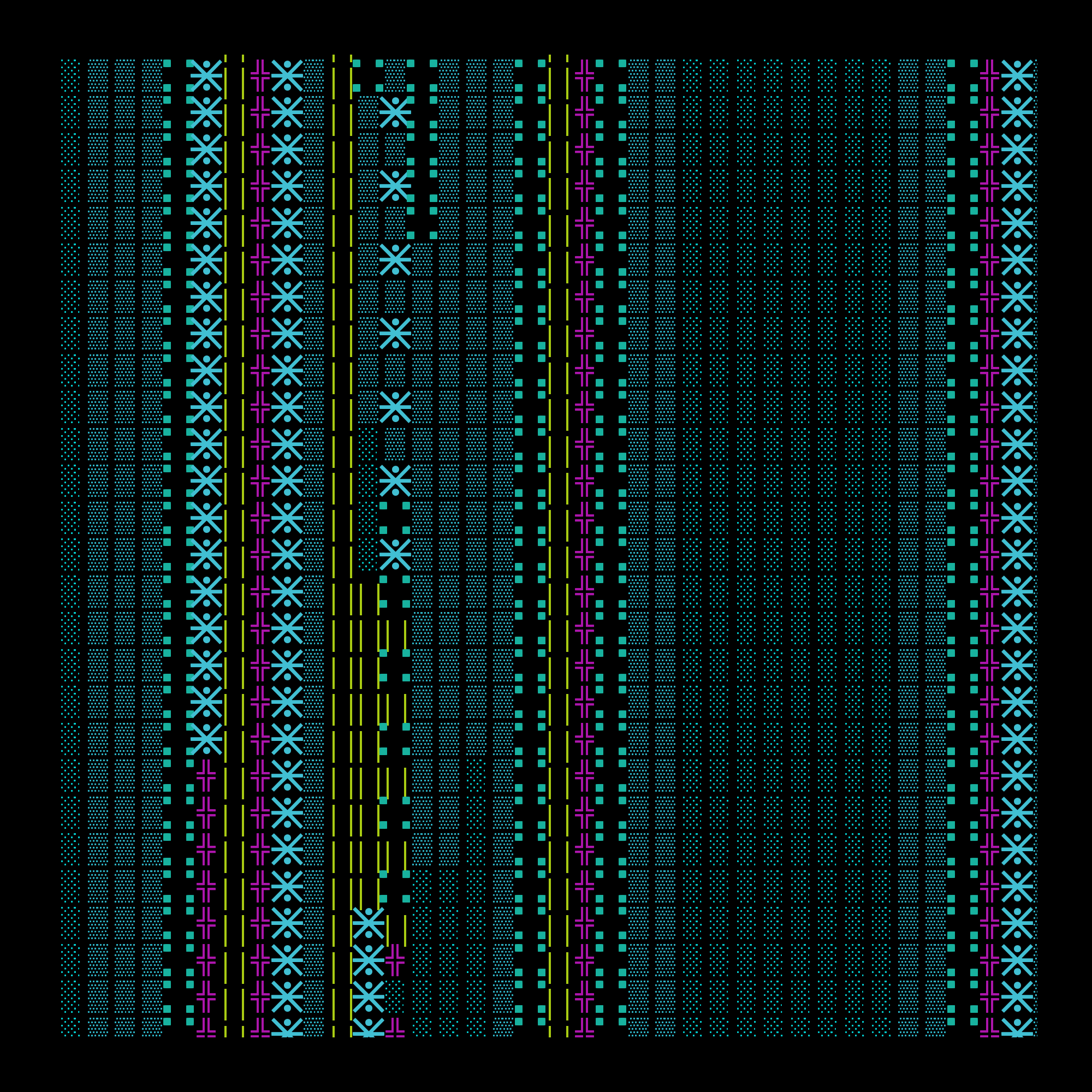Screen dimensions: 1092x1092
Task: Click the top-left dotted block in the pattern
Action: pos(70,75)
